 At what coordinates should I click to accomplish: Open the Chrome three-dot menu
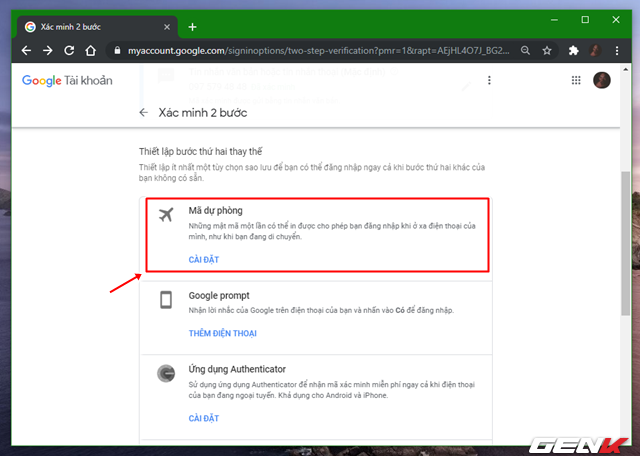pos(617,51)
